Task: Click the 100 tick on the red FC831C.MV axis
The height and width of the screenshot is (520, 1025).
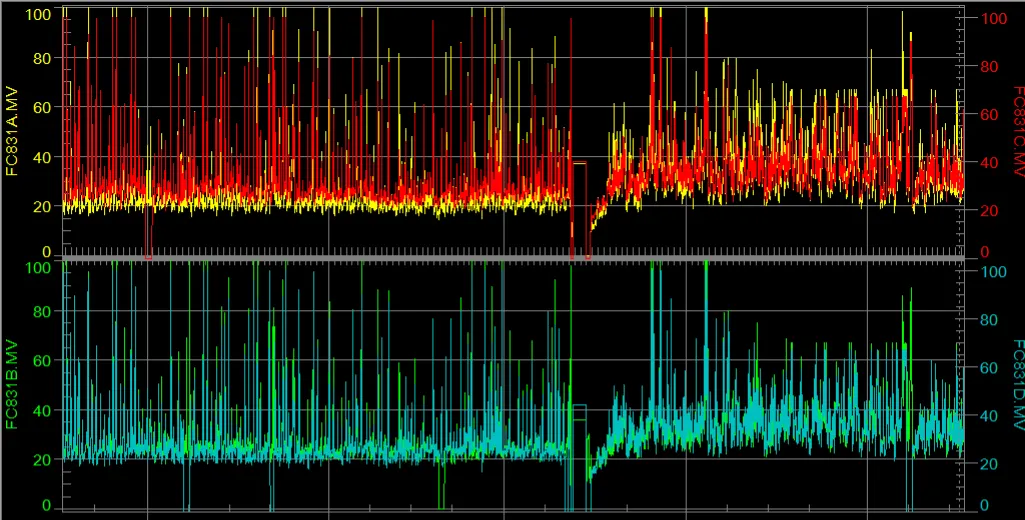Action: tap(993, 18)
